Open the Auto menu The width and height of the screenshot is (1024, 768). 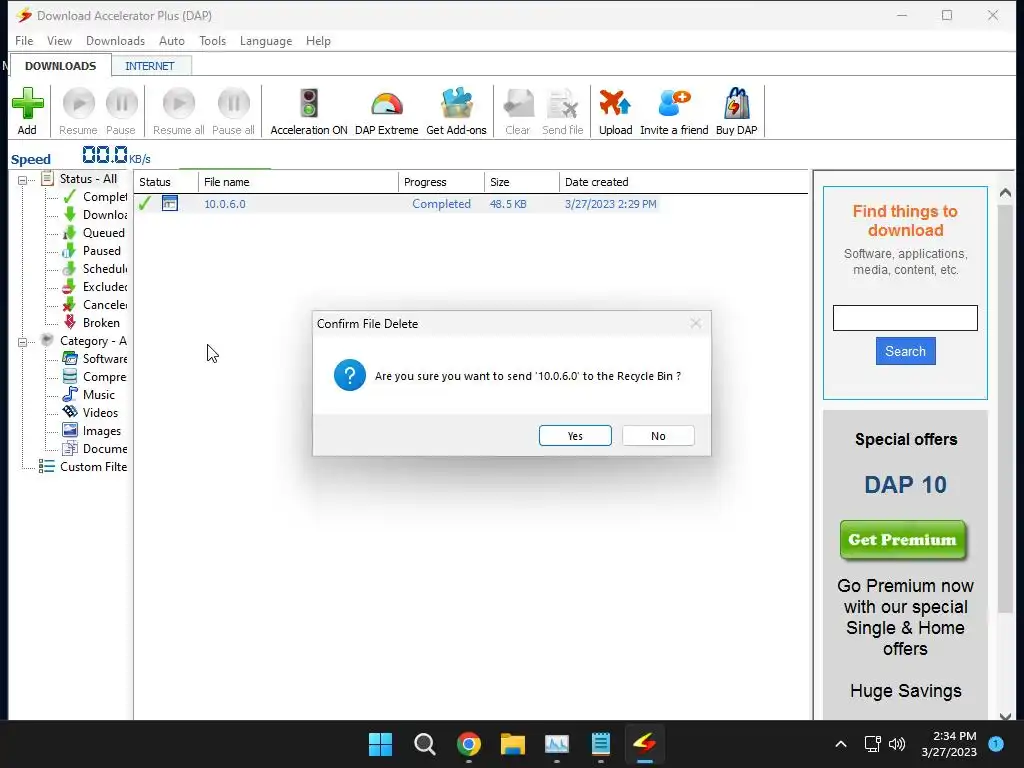click(x=172, y=40)
